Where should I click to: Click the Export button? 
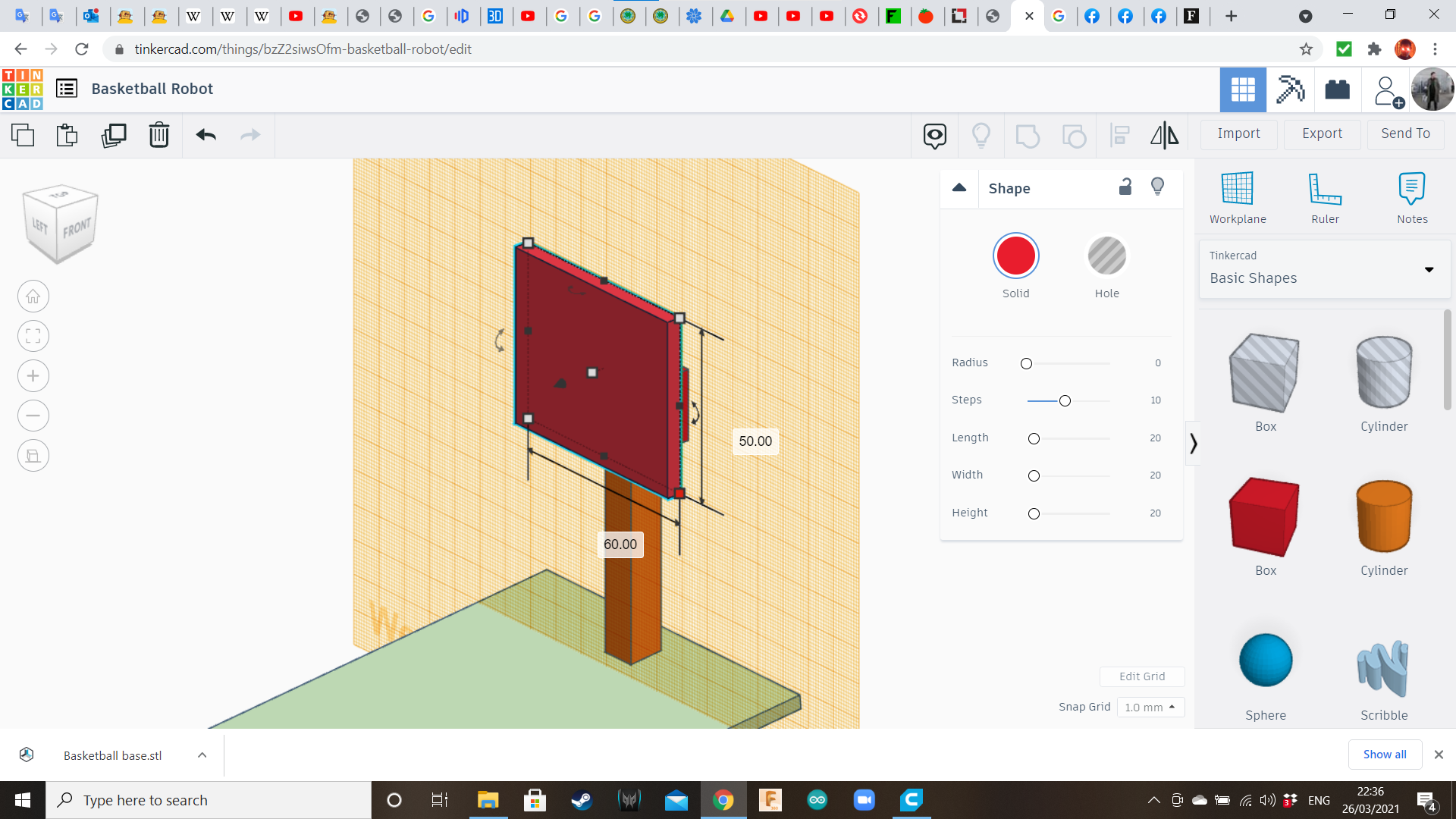tap(1322, 133)
